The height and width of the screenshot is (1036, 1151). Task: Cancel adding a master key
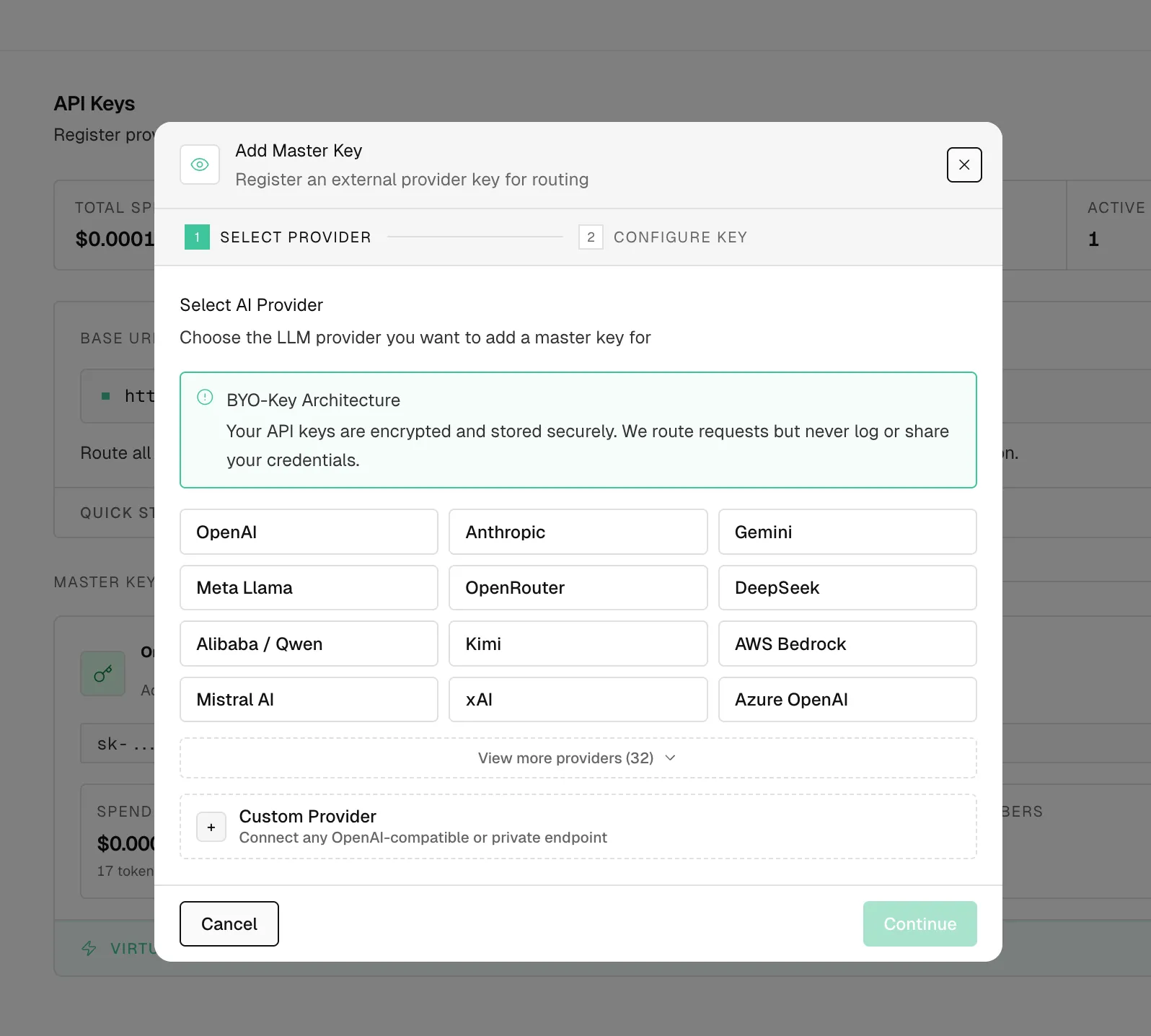pos(229,923)
